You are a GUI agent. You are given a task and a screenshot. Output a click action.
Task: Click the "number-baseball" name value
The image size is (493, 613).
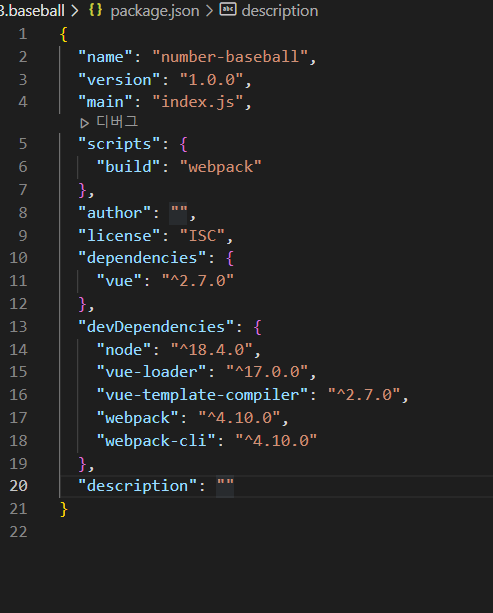tap(230, 57)
